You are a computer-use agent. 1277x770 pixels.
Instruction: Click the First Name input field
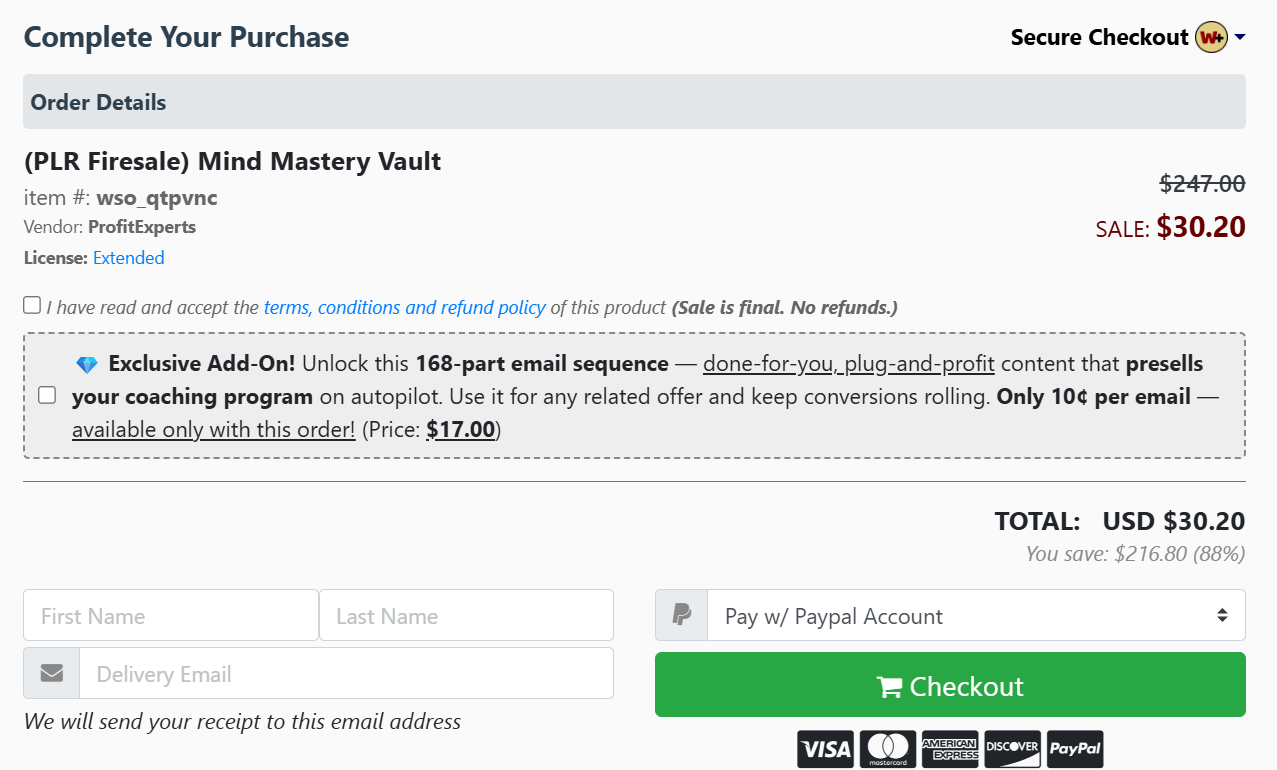(x=170, y=614)
